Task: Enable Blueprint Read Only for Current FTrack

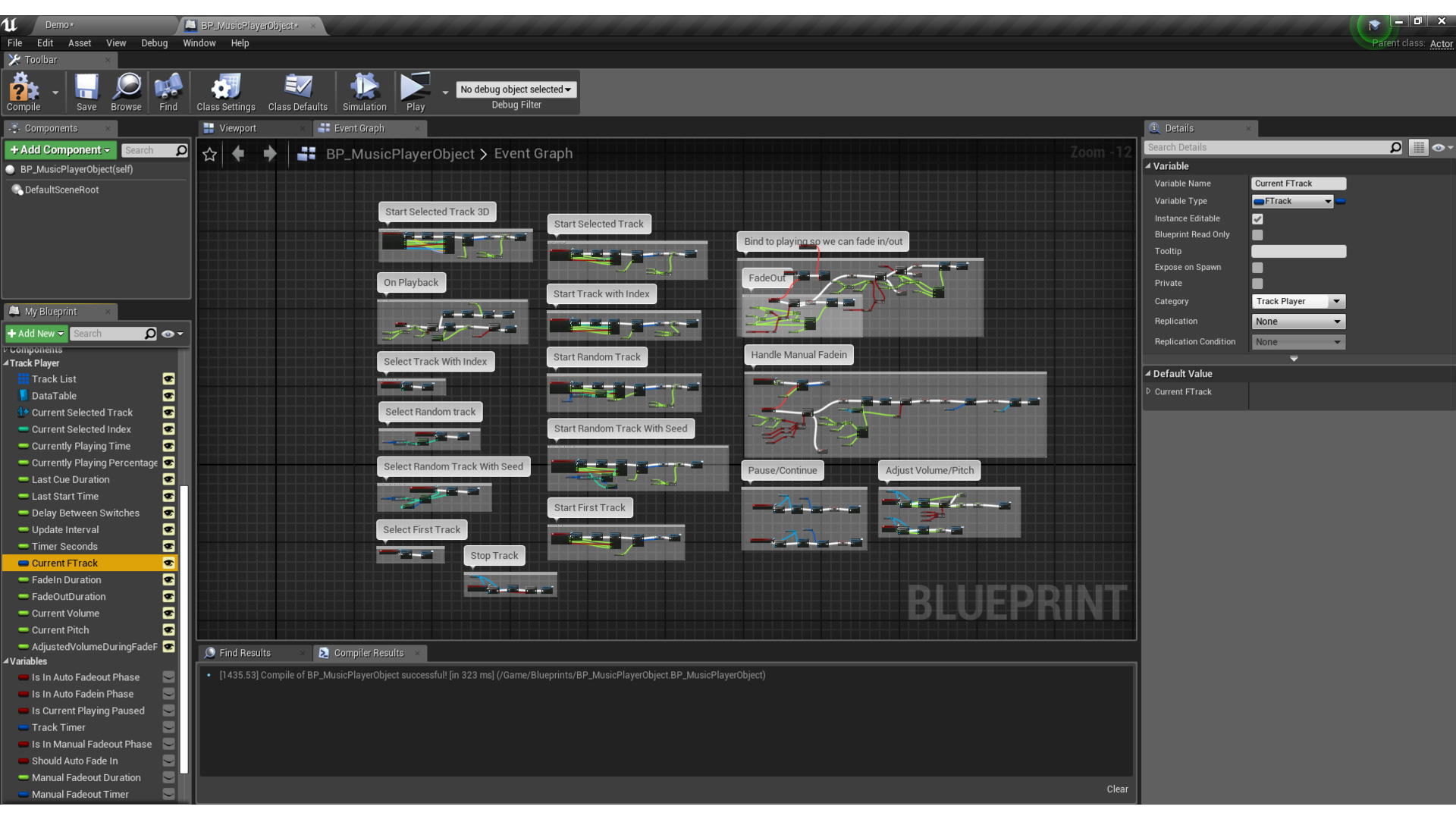Action: pyautogui.click(x=1257, y=235)
